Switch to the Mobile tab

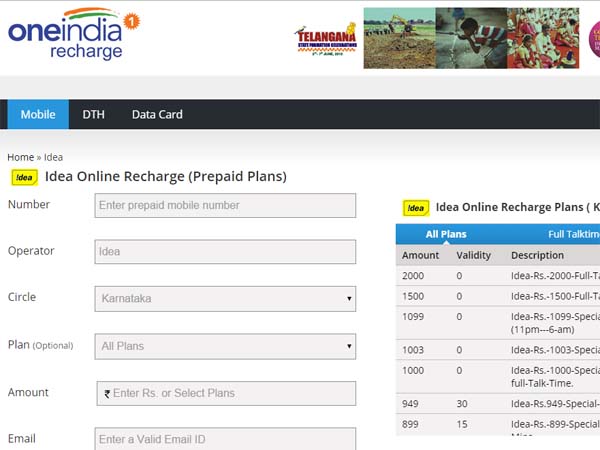click(x=38, y=114)
